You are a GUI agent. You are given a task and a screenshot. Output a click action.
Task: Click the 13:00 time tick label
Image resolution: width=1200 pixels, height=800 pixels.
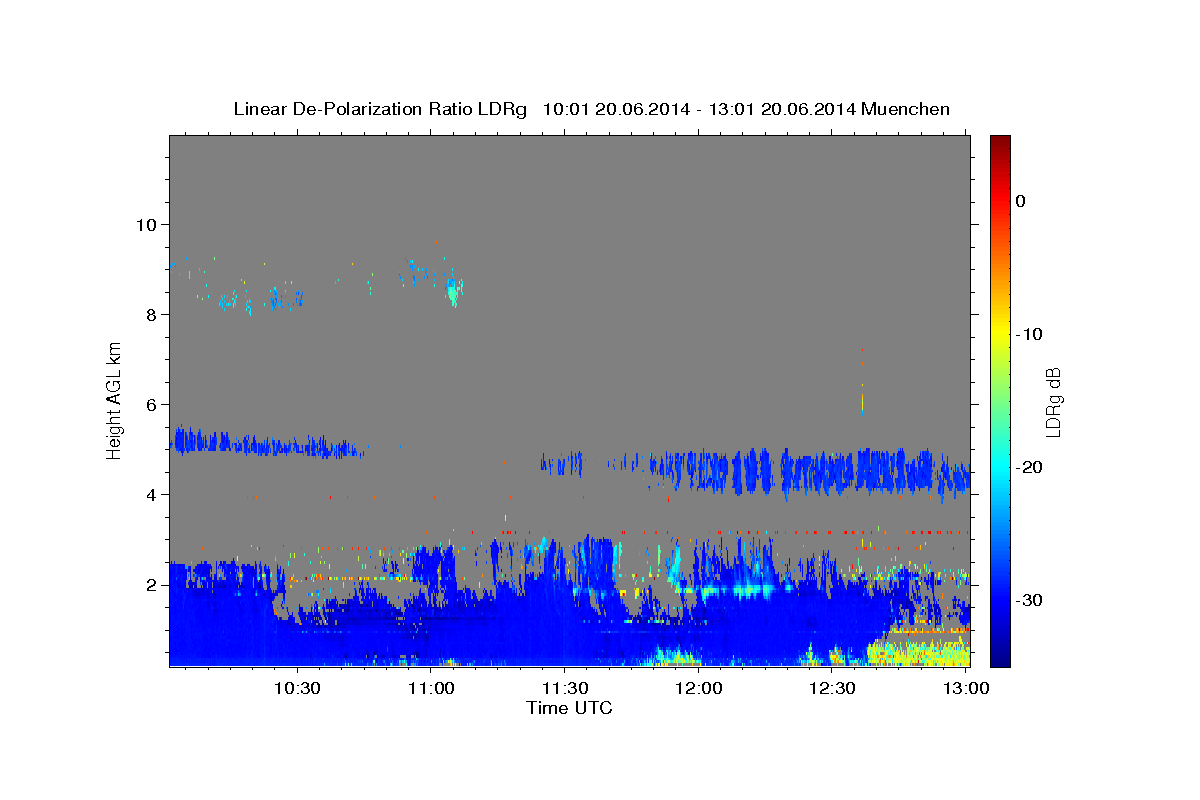click(x=965, y=688)
